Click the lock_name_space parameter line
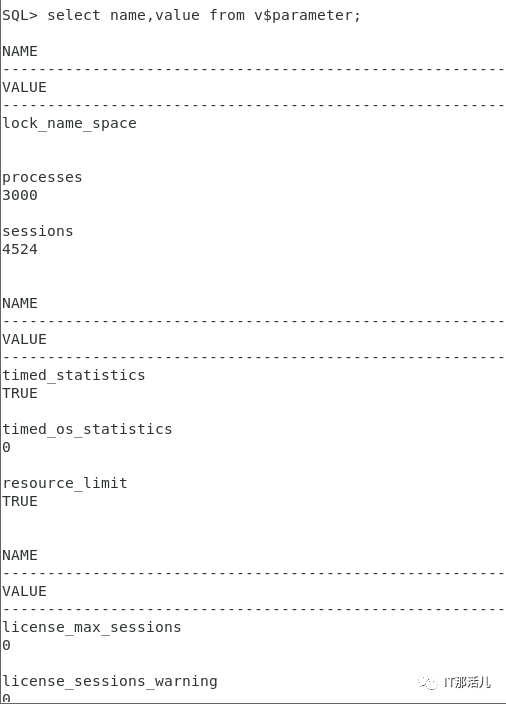The height and width of the screenshot is (704, 506). [69, 123]
